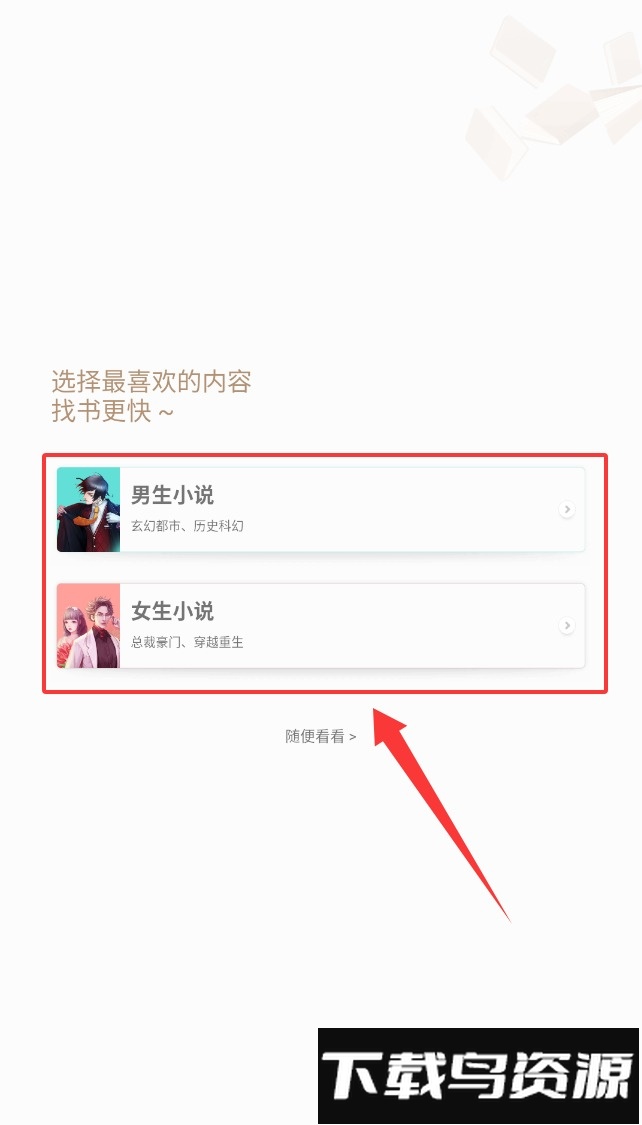Open 女生小说 using its chevron arrow
The image size is (642, 1125).
coord(567,626)
